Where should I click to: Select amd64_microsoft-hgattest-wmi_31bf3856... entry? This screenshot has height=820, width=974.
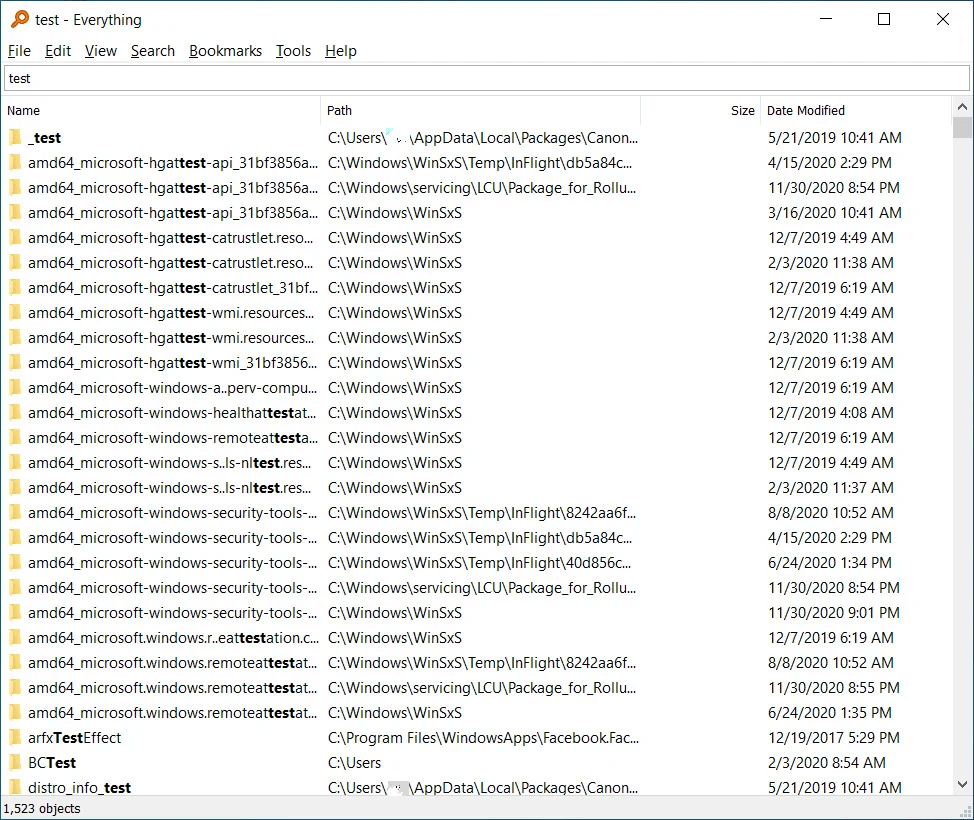[x=172, y=362]
